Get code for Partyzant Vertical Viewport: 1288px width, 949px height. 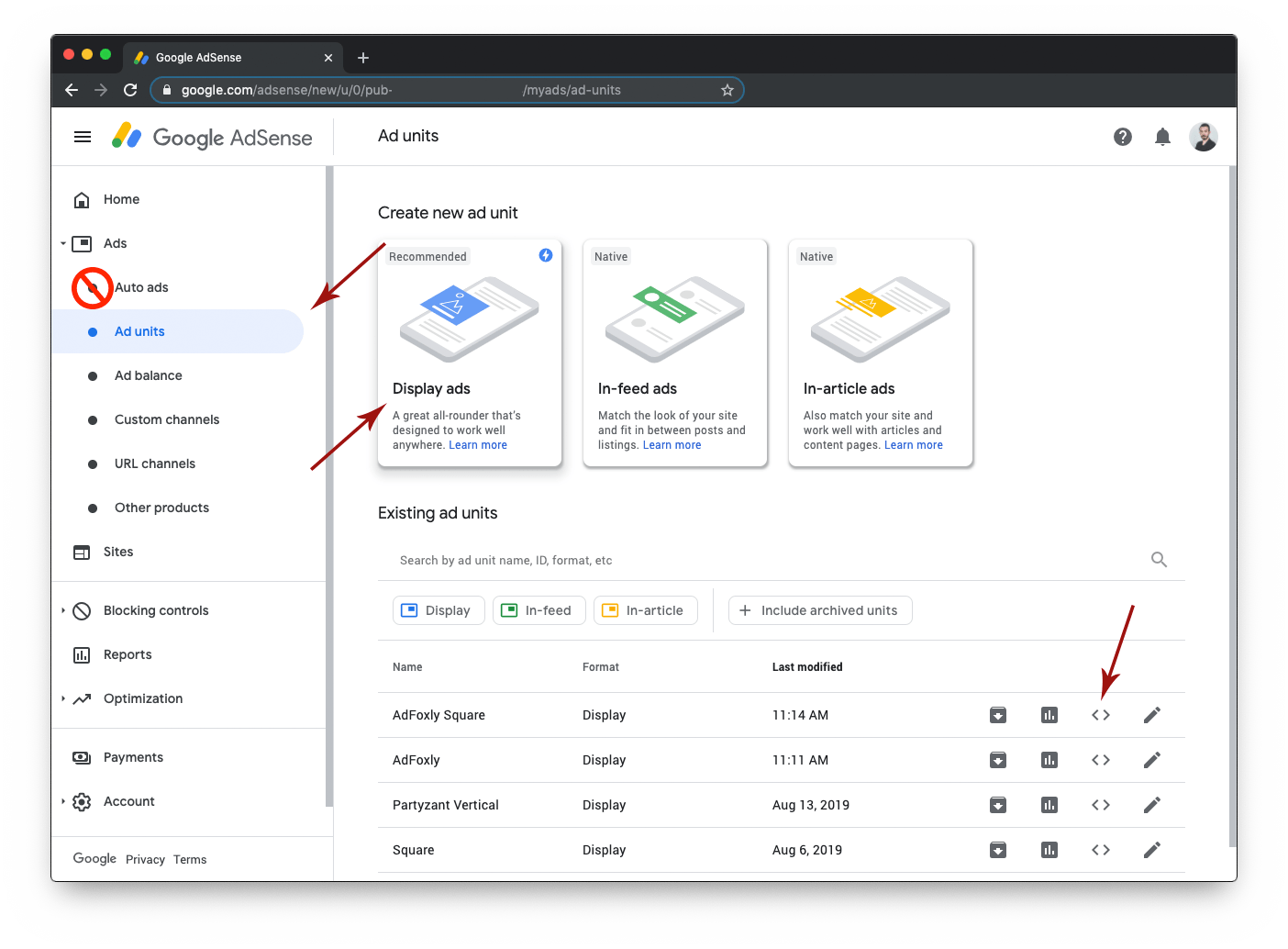pos(1101,805)
